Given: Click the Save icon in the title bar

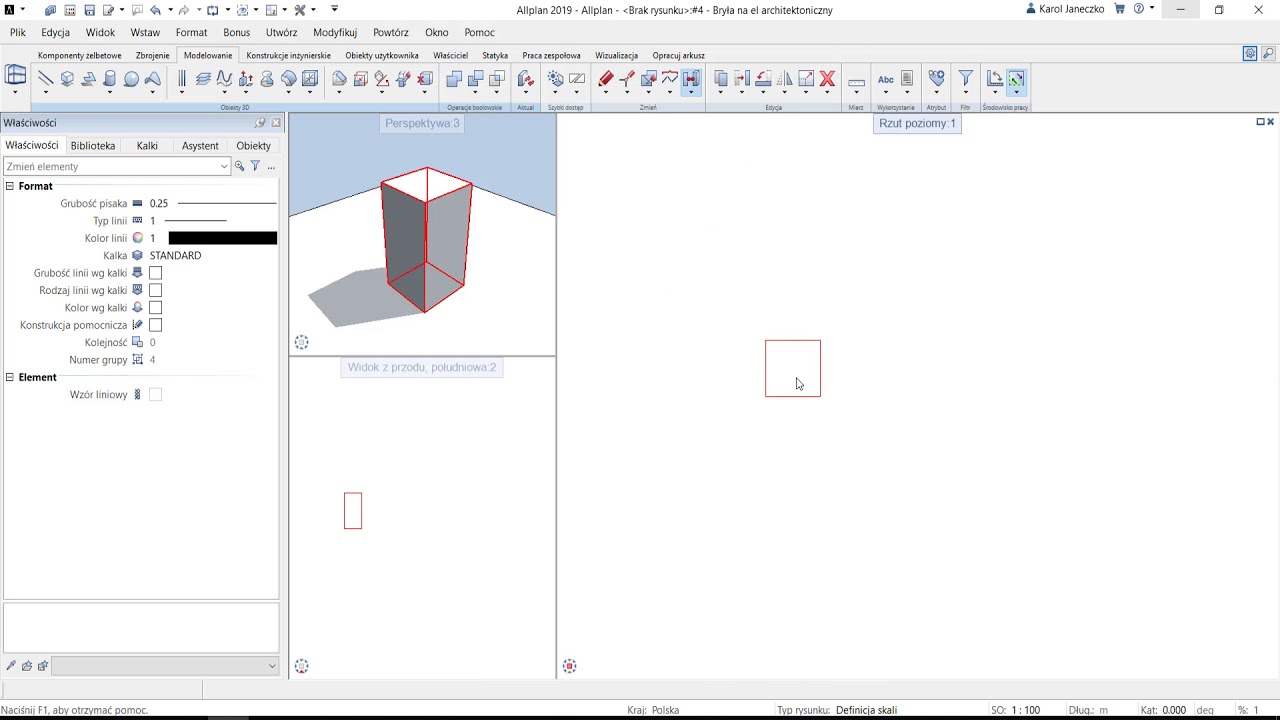Looking at the screenshot, I should (89, 10).
